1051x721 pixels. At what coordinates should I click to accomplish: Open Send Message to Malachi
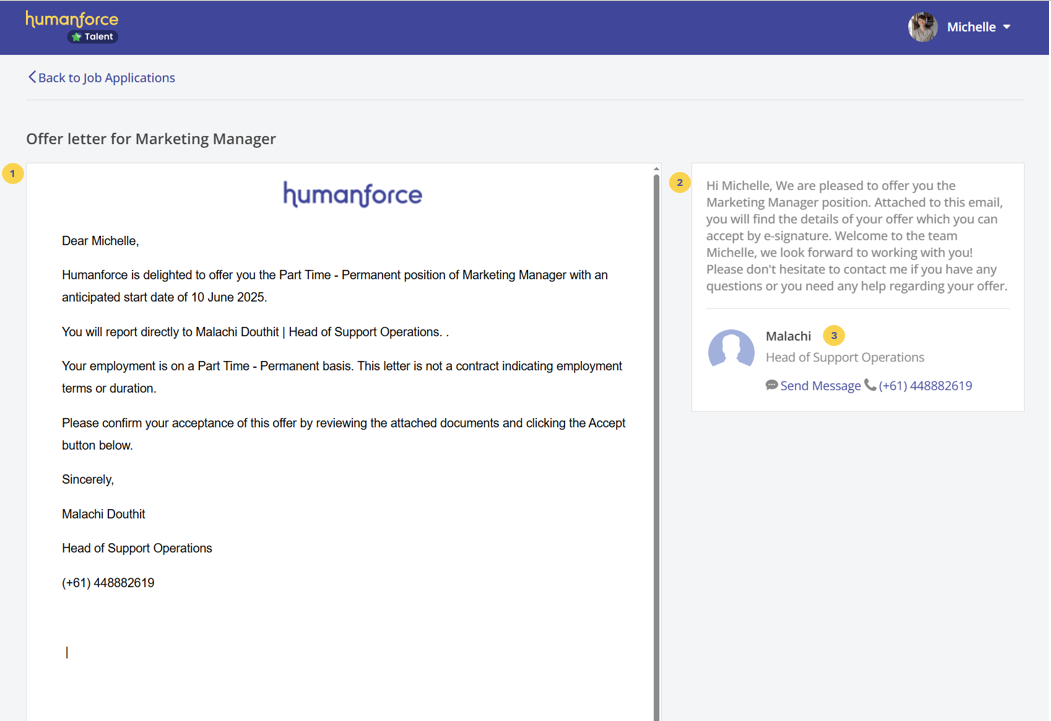[x=820, y=386]
